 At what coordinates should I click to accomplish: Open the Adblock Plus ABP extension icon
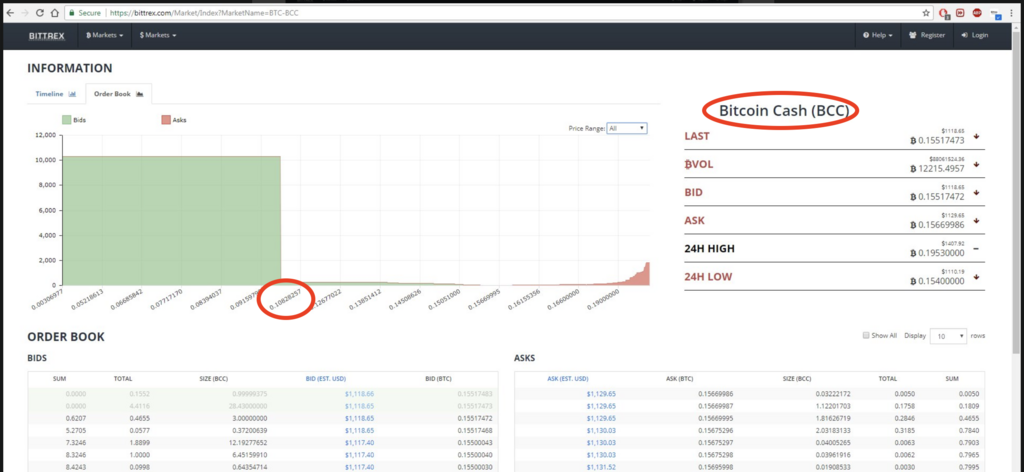tap(977, 12)
